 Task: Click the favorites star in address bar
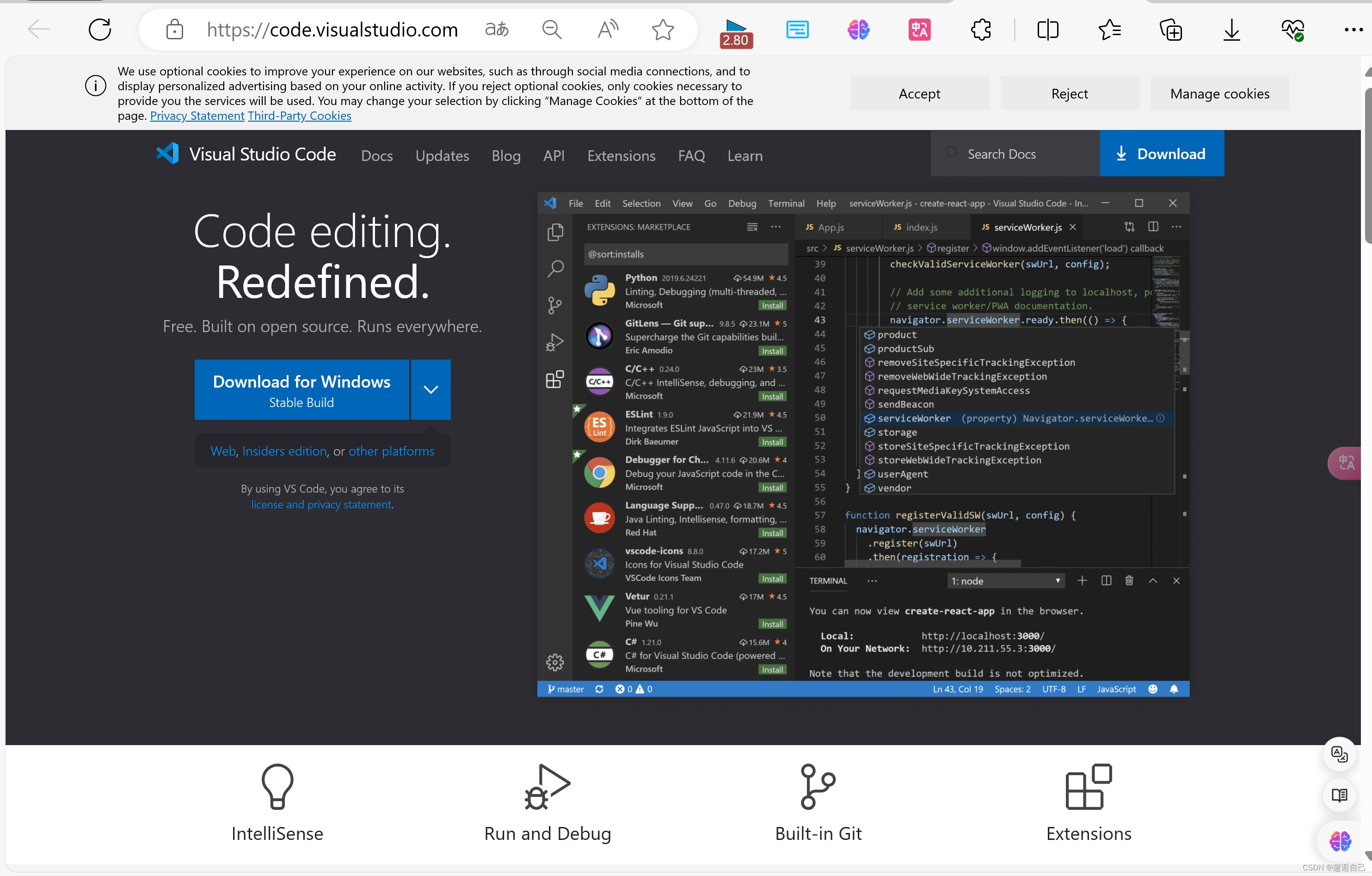pyautogui.click(x=663, y=29)
